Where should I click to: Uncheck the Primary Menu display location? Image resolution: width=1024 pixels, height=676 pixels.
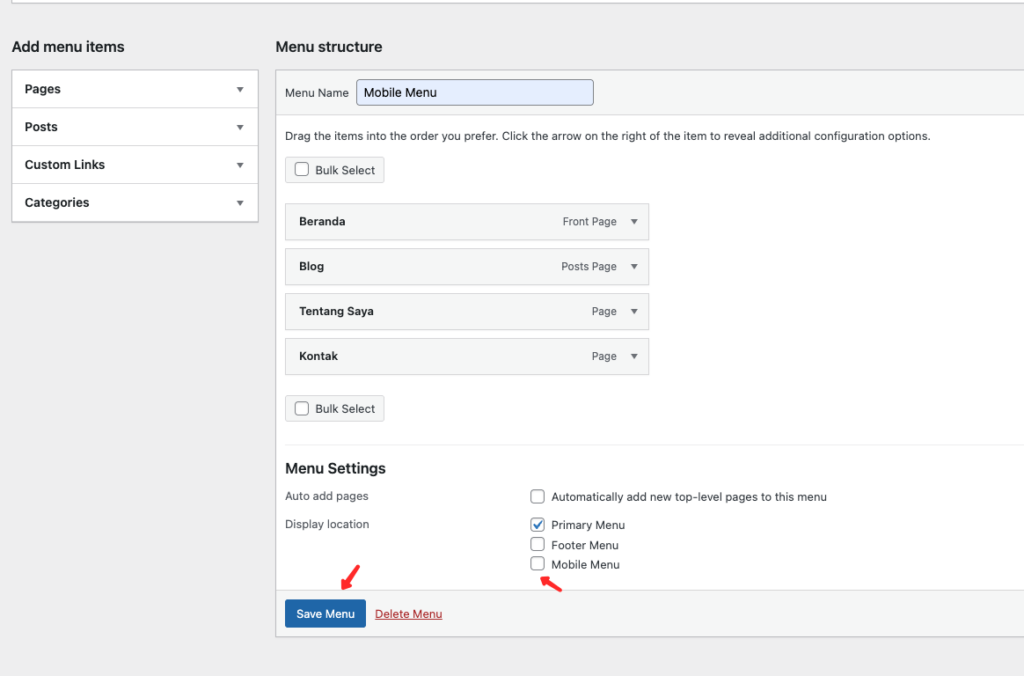[538, 525]
